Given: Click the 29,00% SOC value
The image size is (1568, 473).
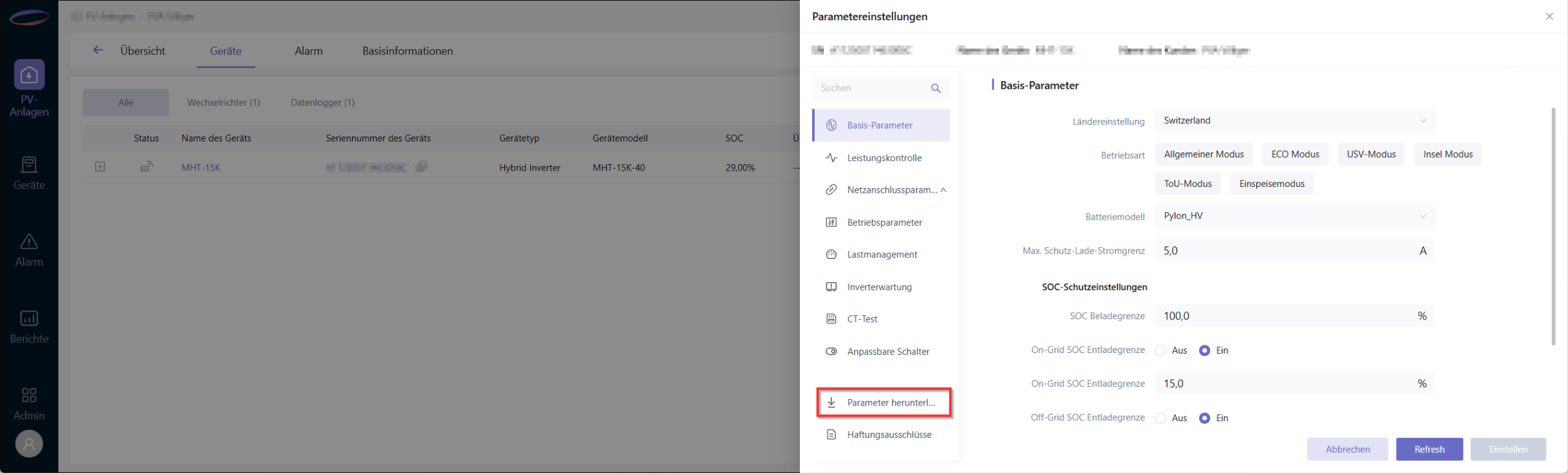Looking at the screenshot, I should (740, 167).
